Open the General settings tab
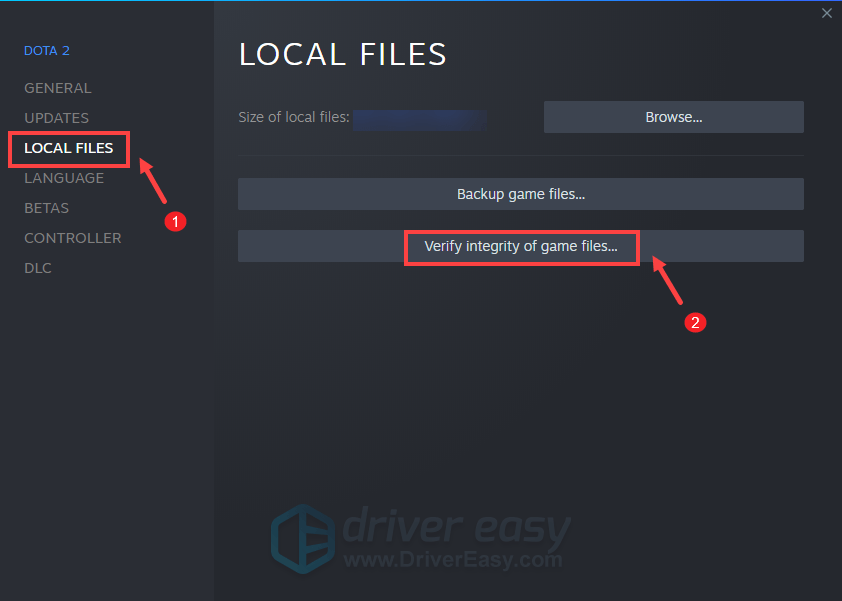 57,88
